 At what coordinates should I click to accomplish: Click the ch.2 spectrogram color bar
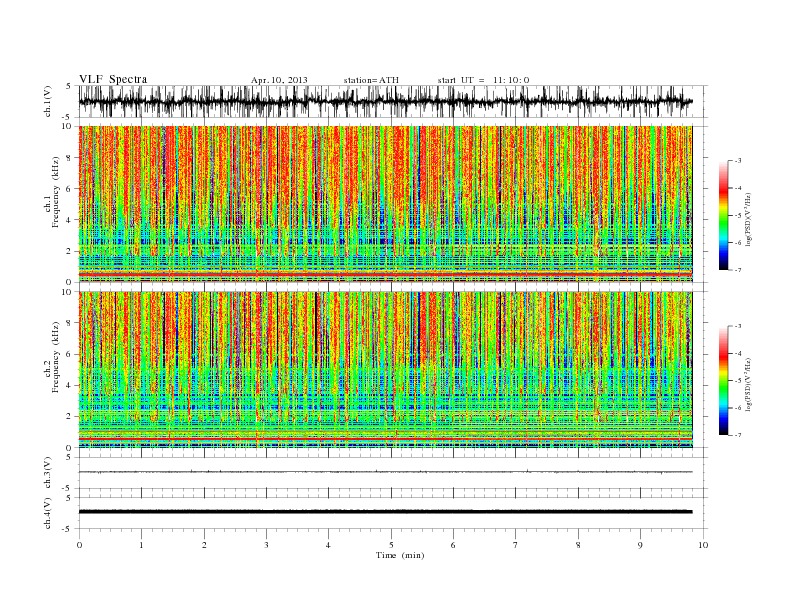click(723, 381)
